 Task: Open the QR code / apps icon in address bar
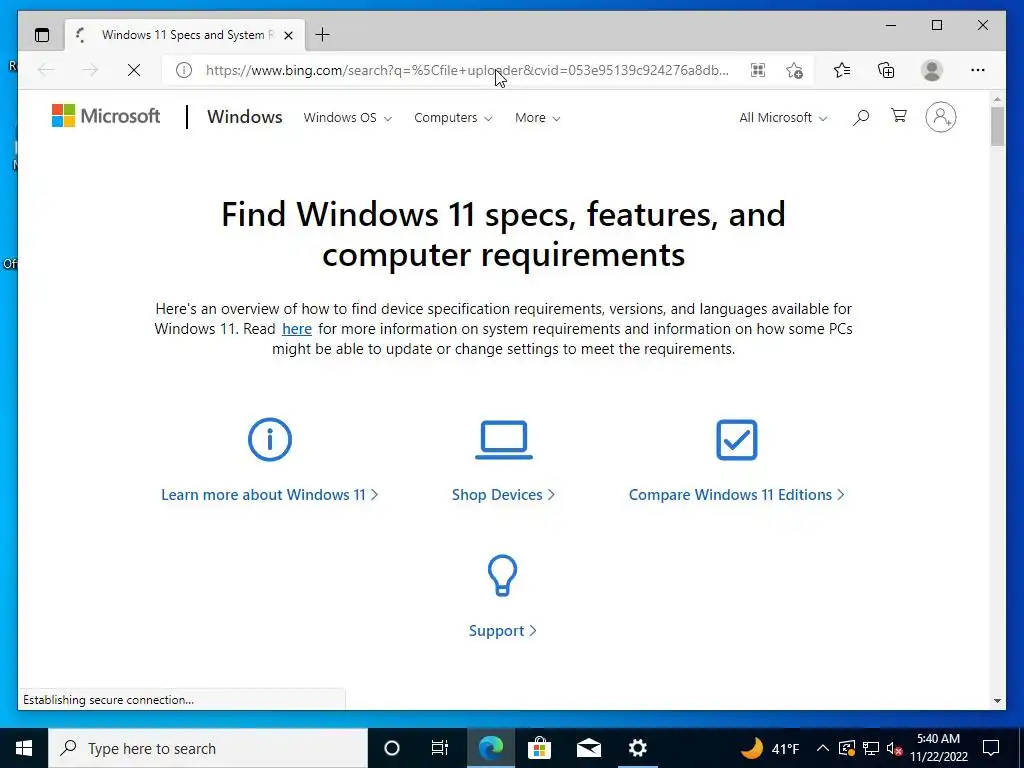[x=758, y=70]
